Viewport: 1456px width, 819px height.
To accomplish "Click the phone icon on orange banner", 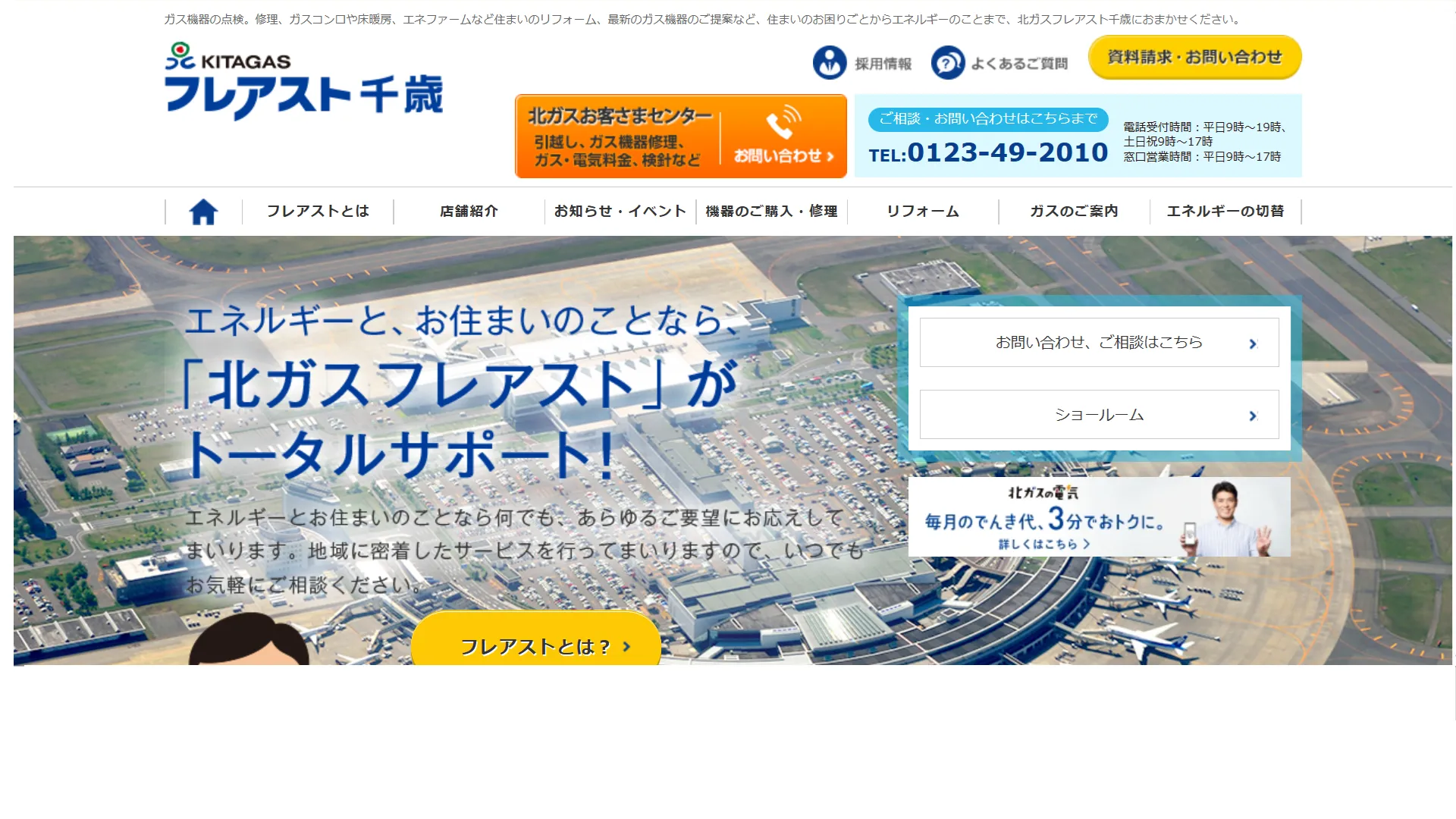I will (783, 121).
